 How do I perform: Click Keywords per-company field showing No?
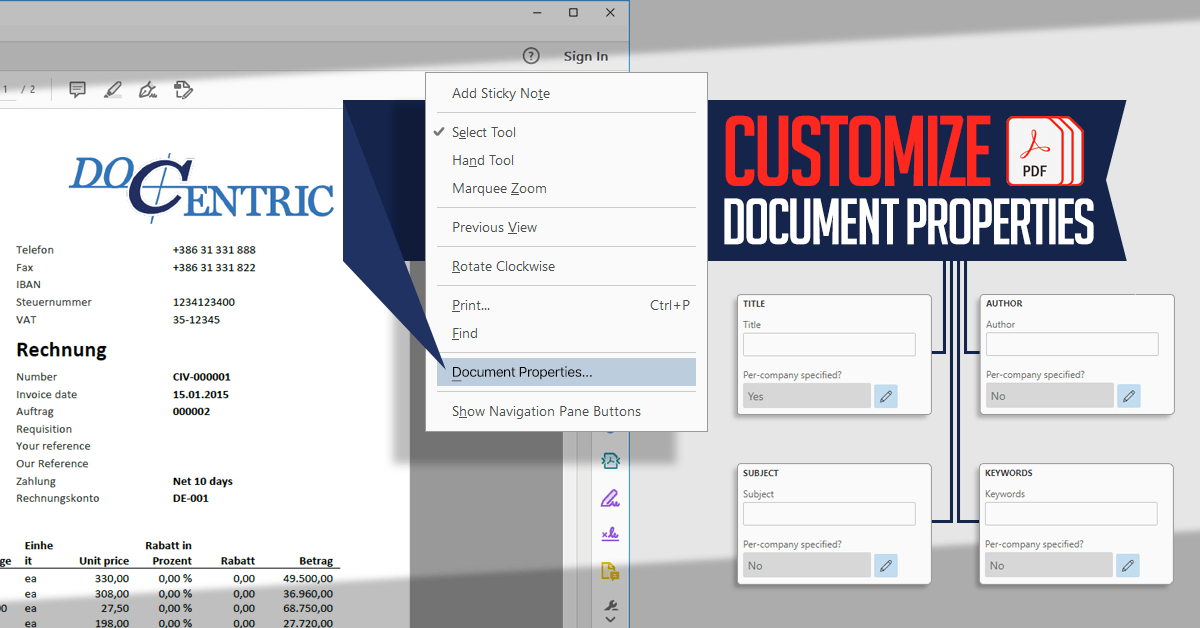(x=1049, y=566)
